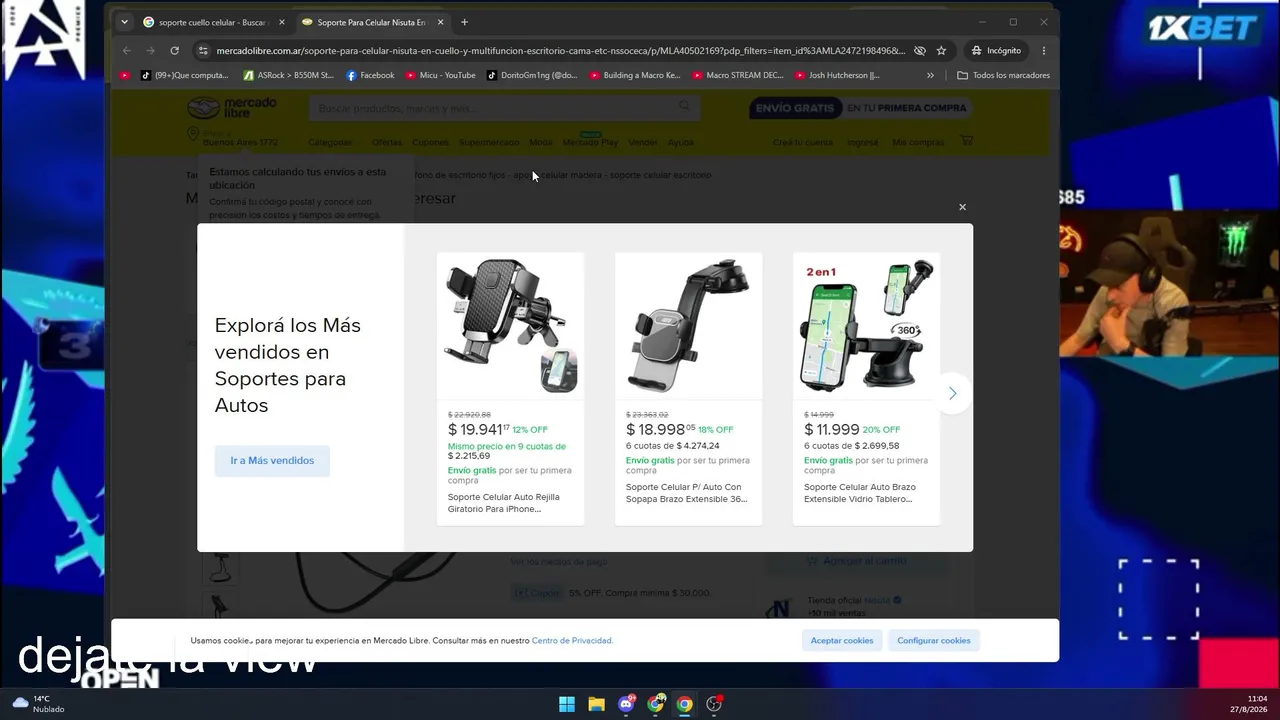This screenshot has width=1280, height=720.
Task: Open Ayuda in site navigation
Action: pos(680,142)
